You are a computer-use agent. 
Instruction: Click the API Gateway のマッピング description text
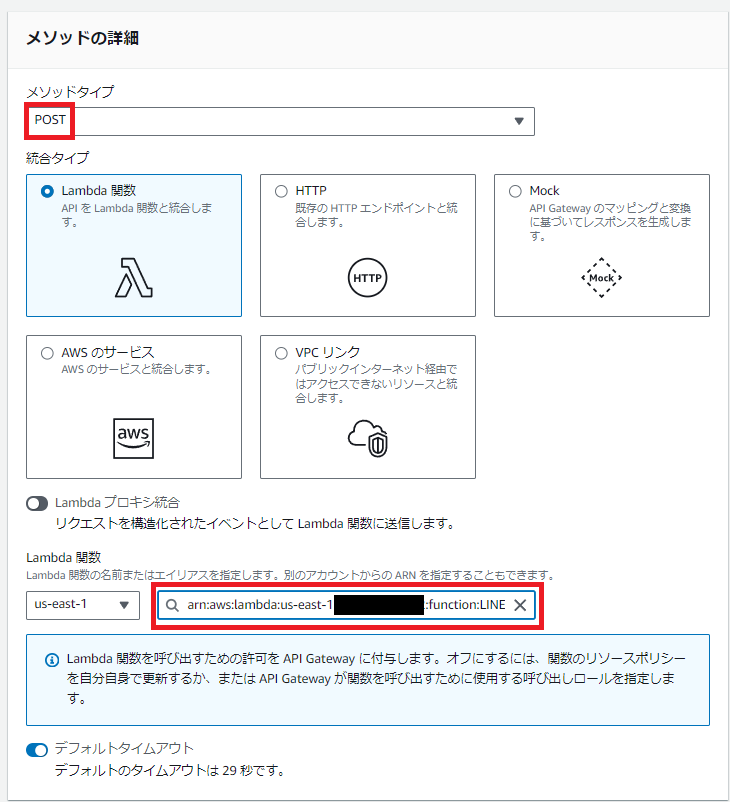[610, 222]
